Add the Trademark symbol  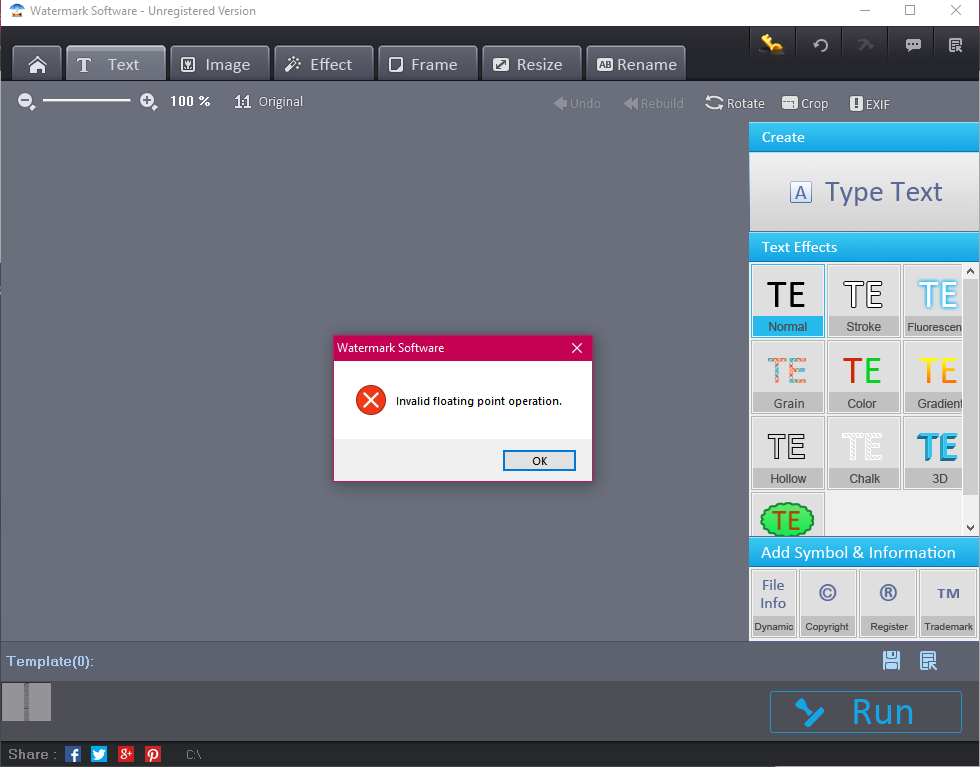click(x=948, y=603)
